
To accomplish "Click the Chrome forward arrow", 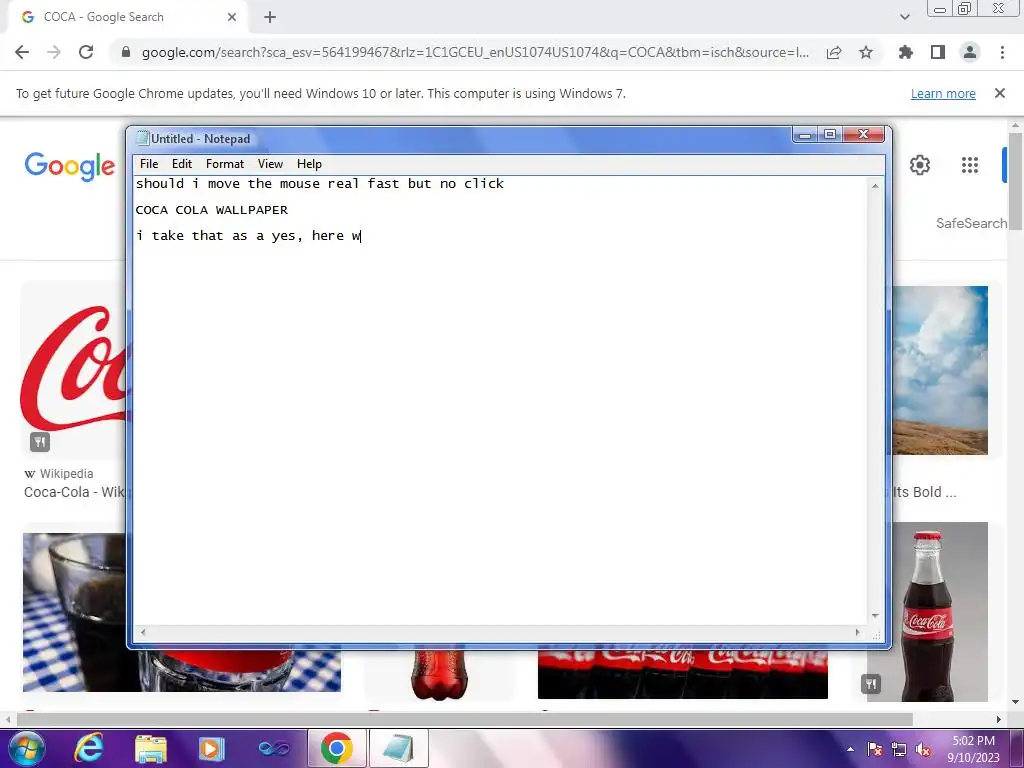I will click(x=54, y=52).
